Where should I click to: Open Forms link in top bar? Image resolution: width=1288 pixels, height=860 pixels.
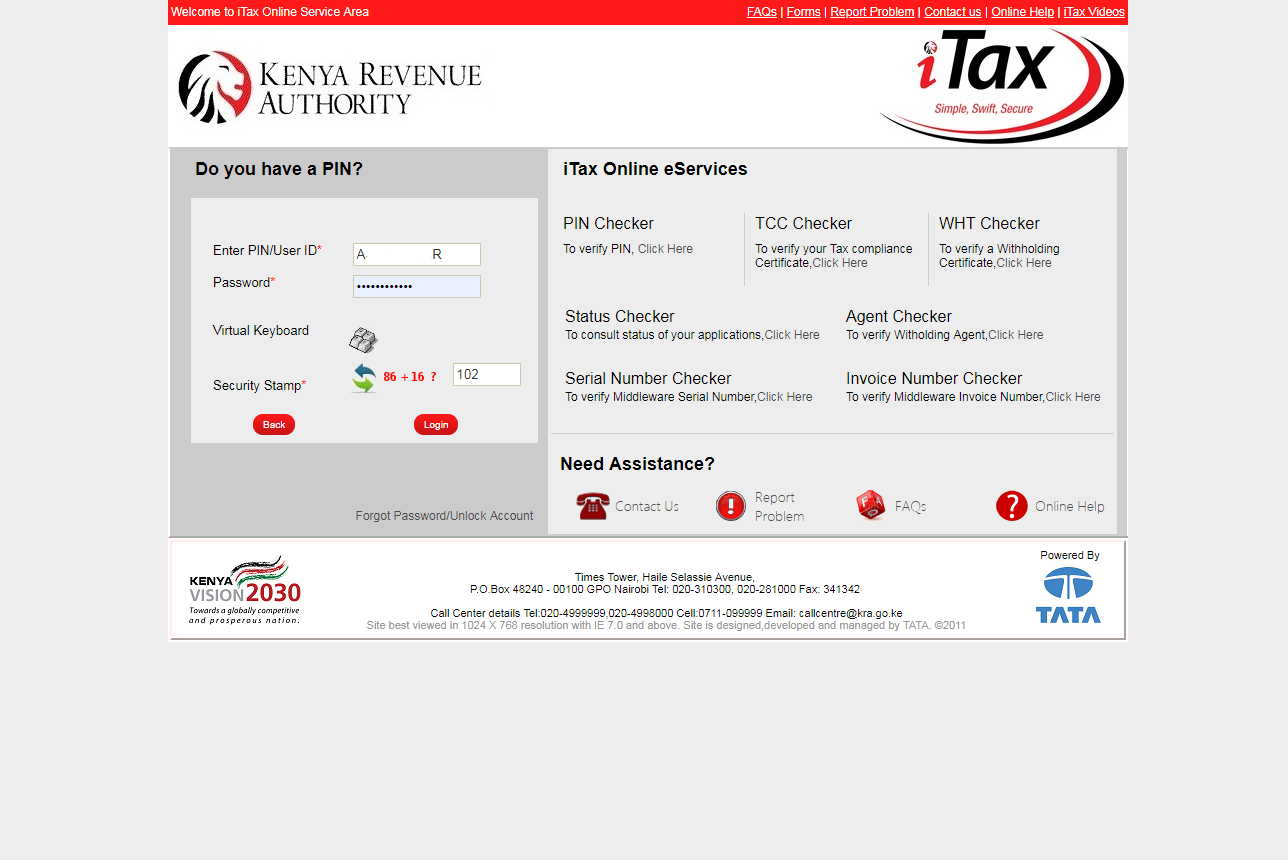pyautogui.click(x=804, y=12)
